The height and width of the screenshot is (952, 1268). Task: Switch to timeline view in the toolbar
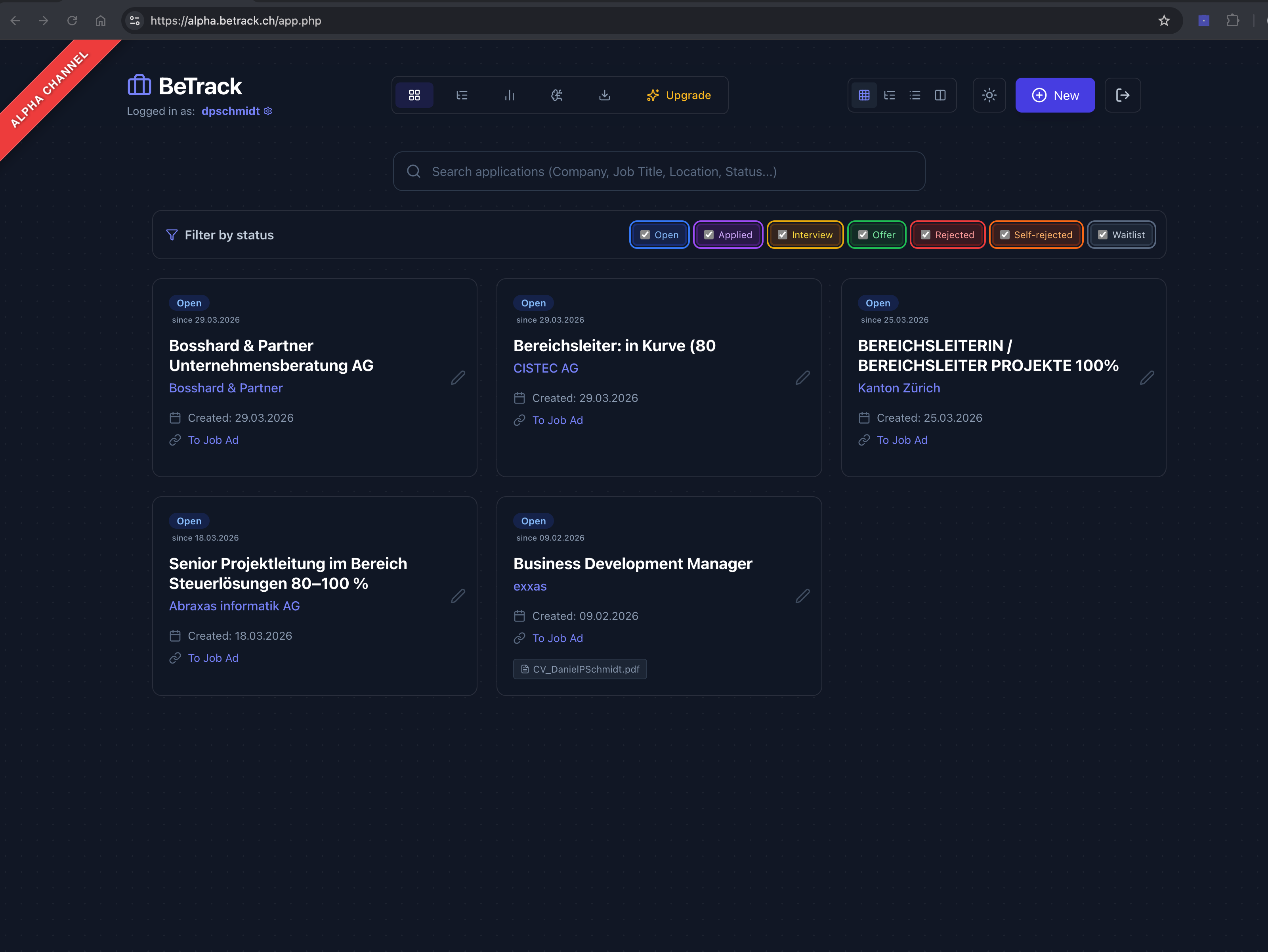[x=462, y=95]
